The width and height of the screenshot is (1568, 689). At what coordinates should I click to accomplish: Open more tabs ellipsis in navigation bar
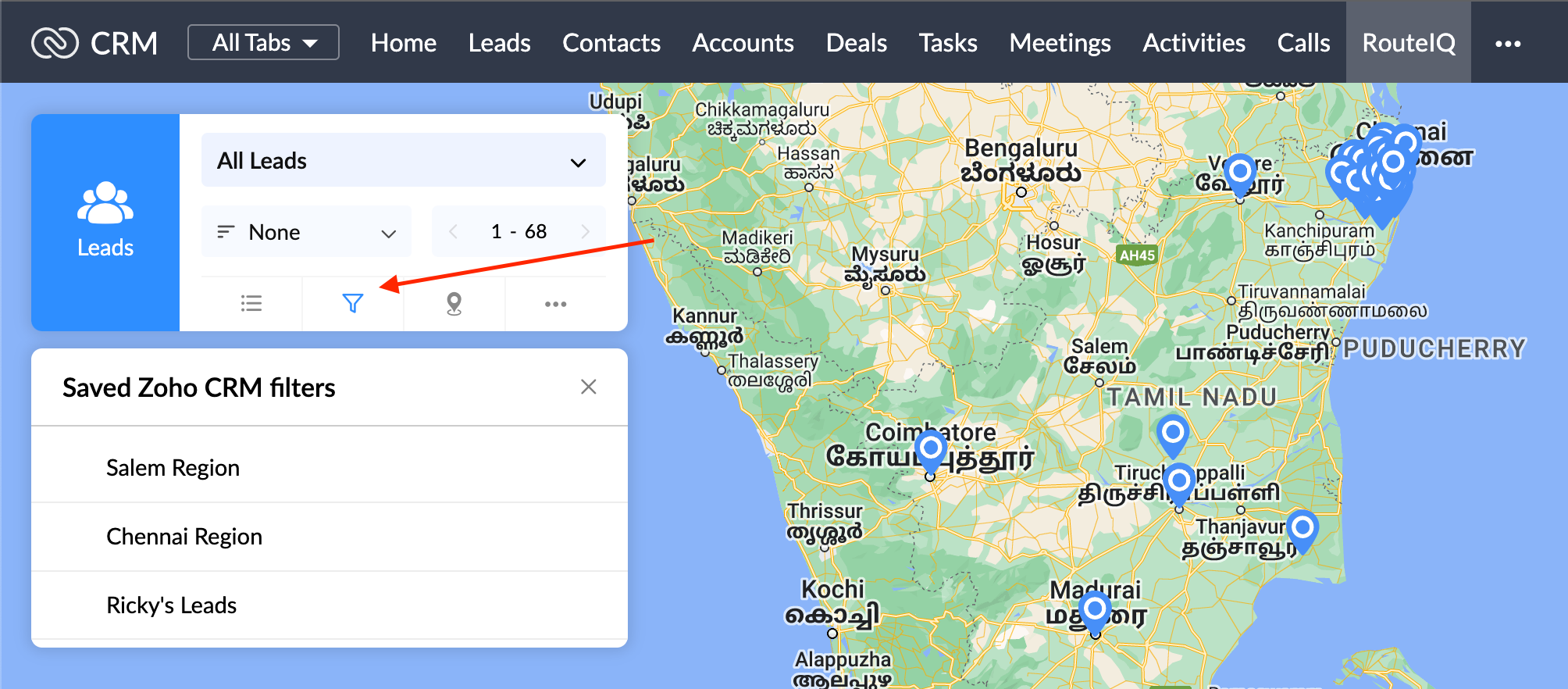1507,44
